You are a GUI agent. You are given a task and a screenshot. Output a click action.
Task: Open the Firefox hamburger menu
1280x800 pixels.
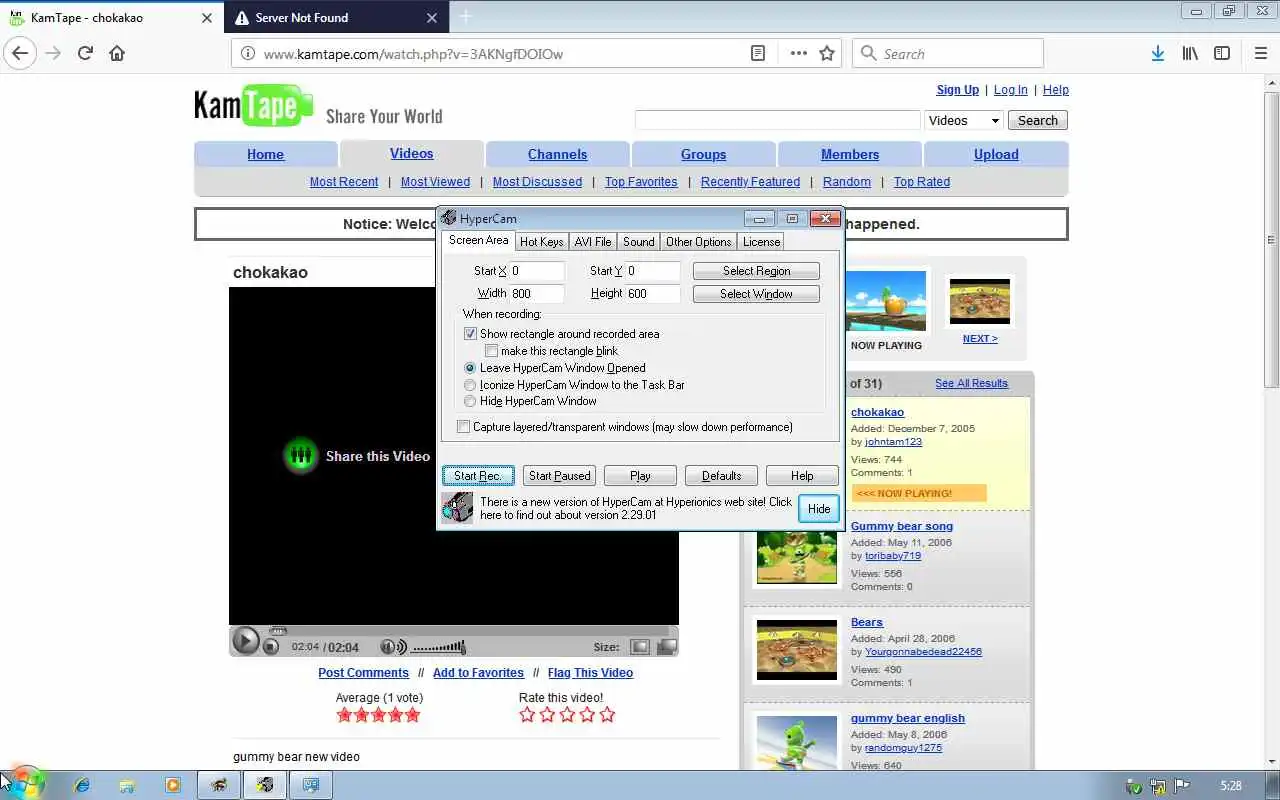click(1260, 53)
